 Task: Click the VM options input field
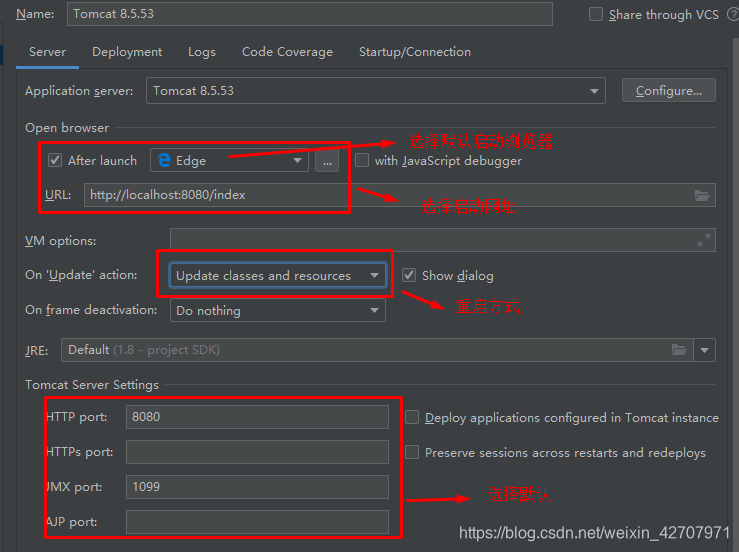[443, 240]
